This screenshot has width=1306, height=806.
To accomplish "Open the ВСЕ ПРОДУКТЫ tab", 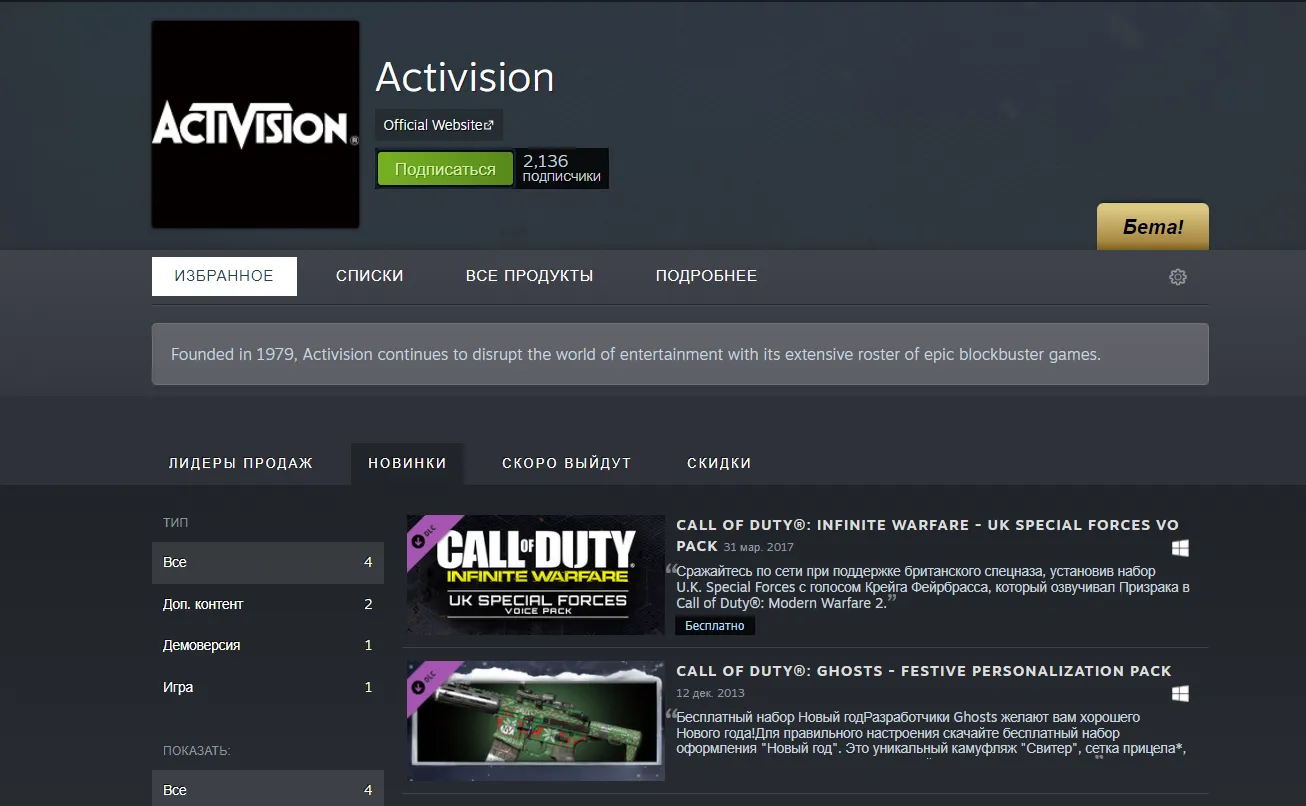I will (529, 276).
